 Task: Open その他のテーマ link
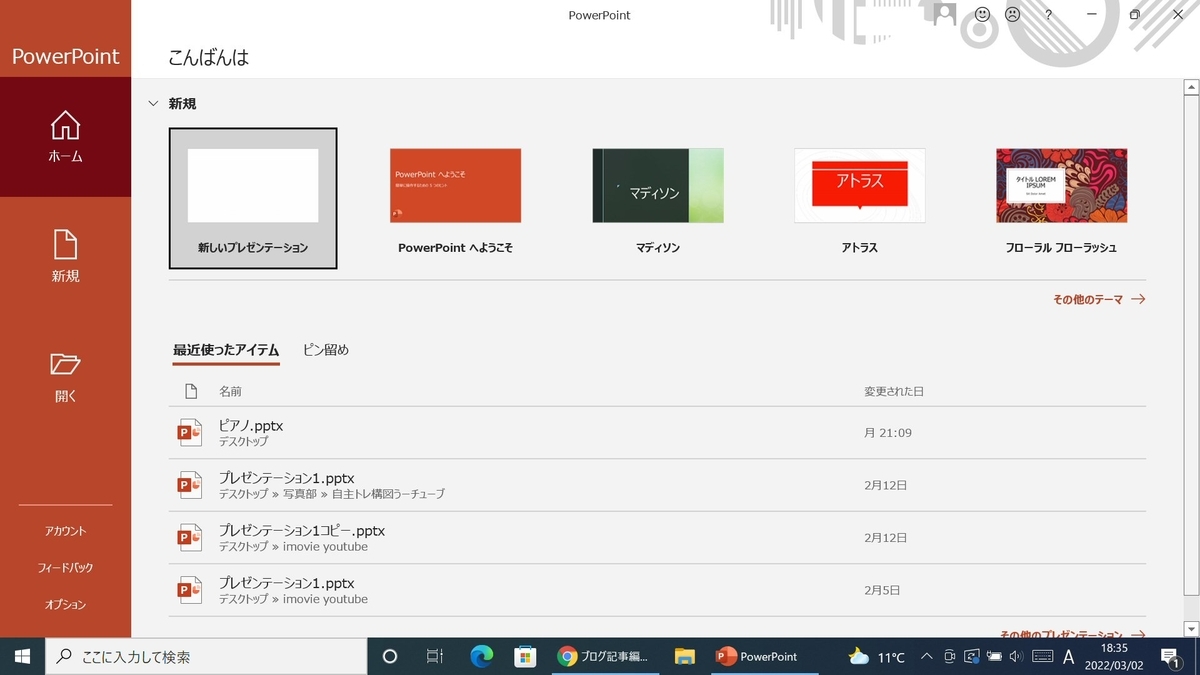tap(1099, 299)
